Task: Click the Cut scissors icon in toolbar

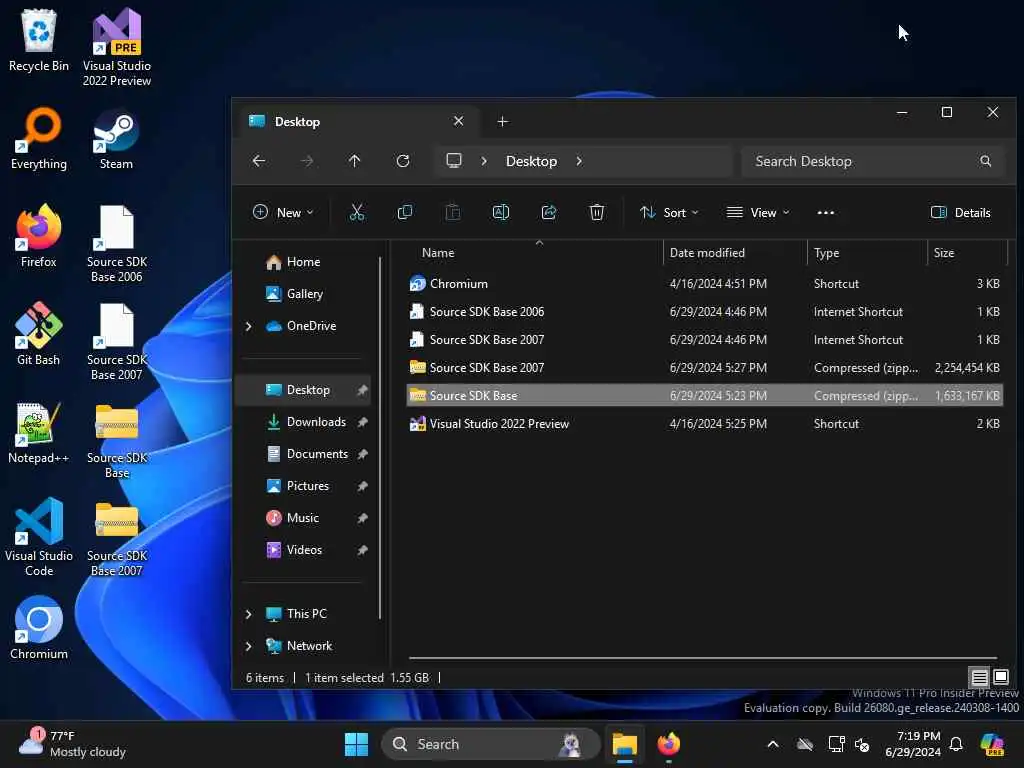Action: click(x=357, y=212)
